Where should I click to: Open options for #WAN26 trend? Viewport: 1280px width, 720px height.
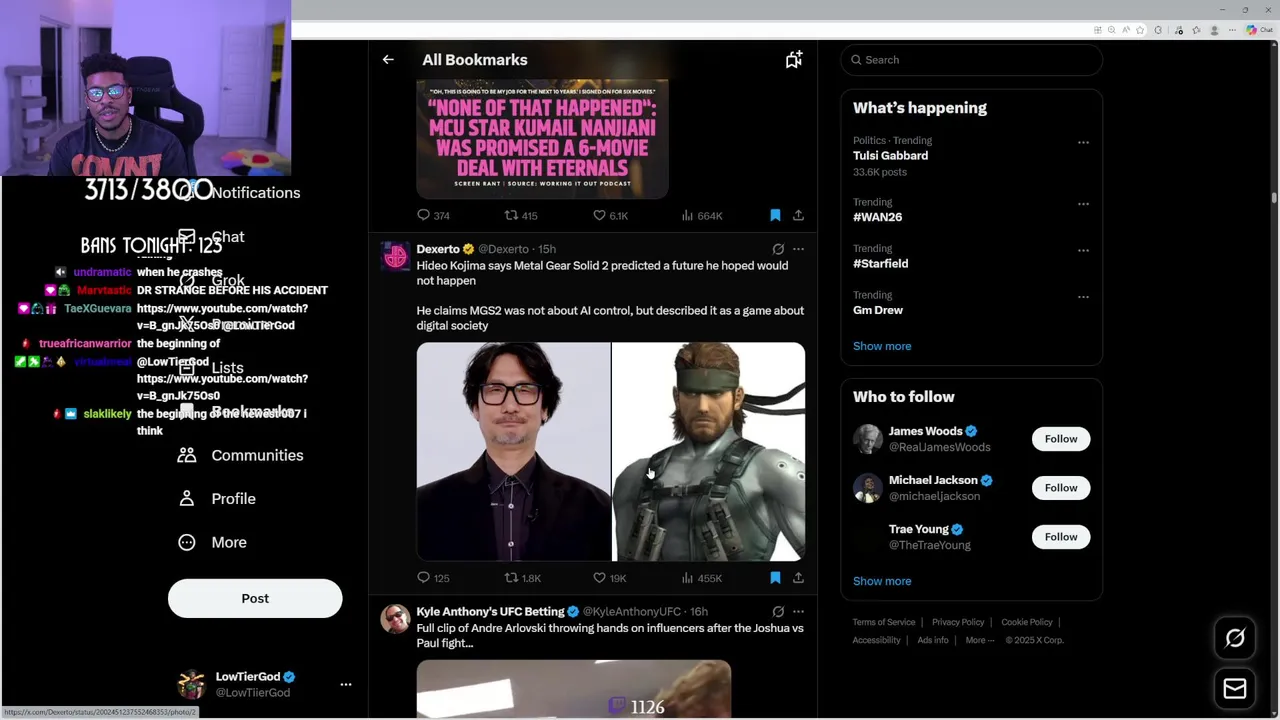[1083, 204]
